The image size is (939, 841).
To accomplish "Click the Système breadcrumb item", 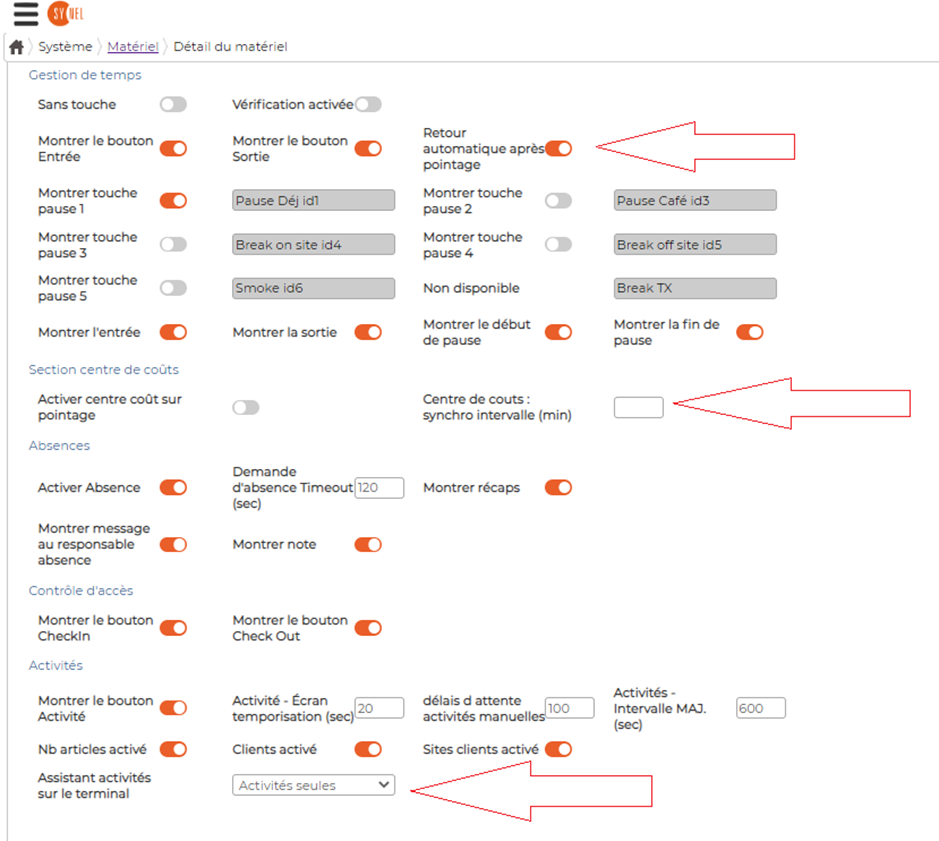I will click(65, 47).
